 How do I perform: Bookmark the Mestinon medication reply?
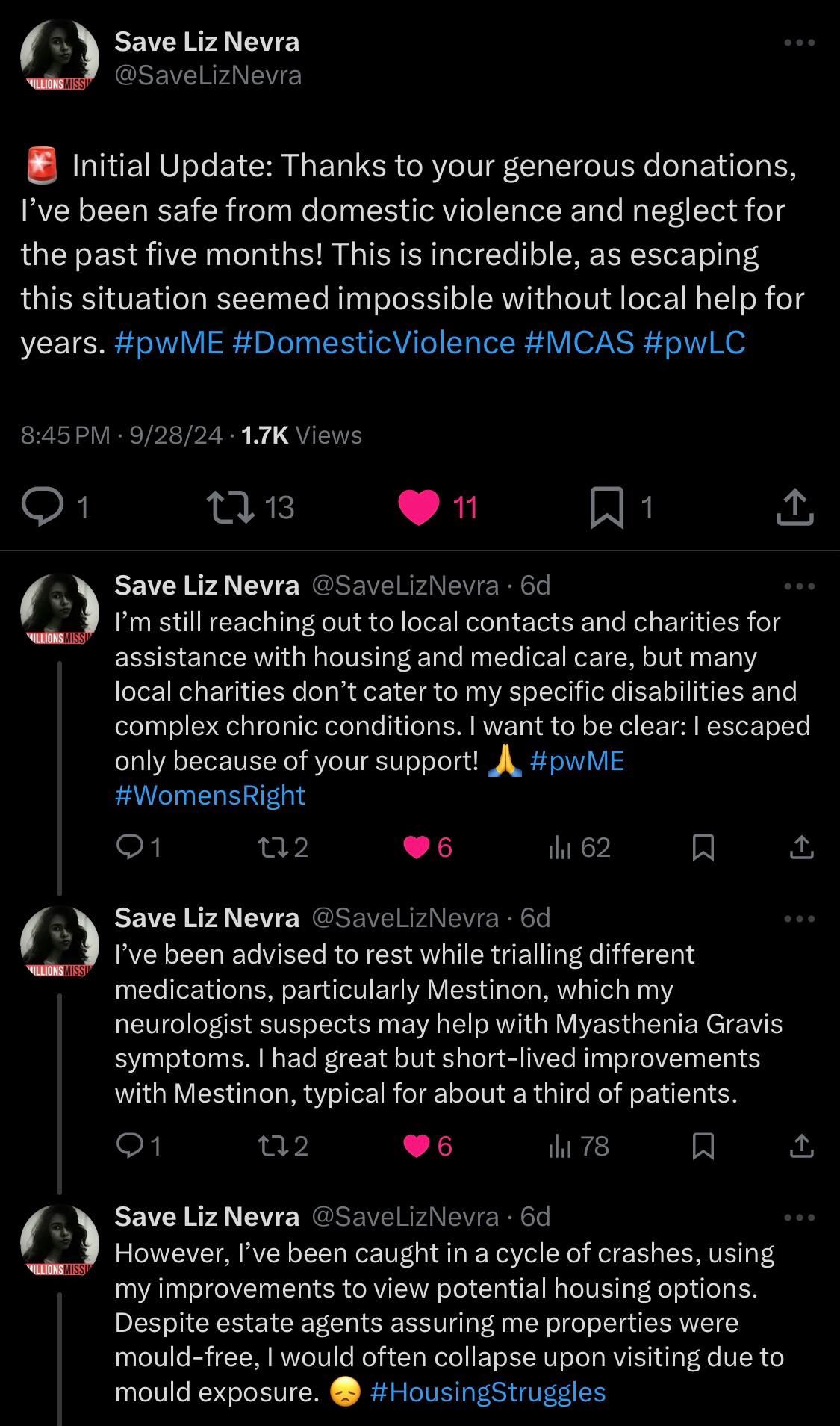point(703,1146)
